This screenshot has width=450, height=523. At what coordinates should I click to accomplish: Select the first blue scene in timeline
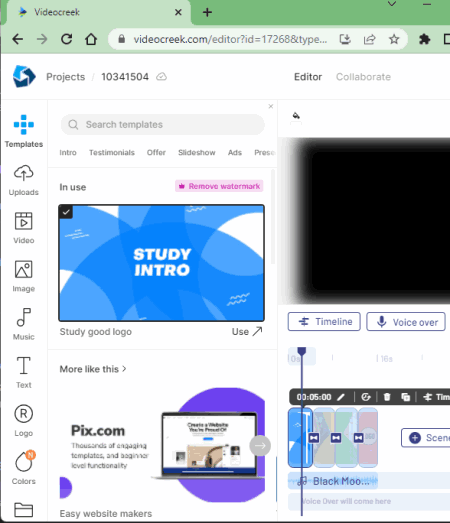click(x=300, y=437)
